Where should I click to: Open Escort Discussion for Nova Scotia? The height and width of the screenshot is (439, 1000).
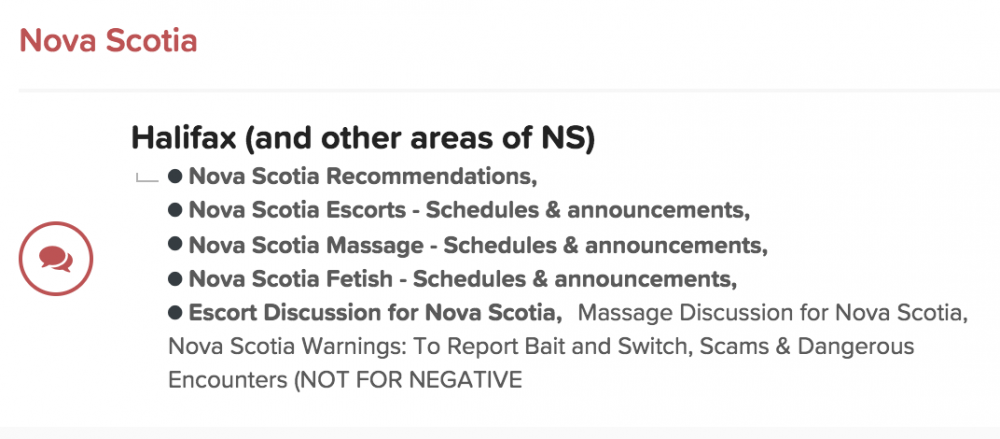click(372, 313)
